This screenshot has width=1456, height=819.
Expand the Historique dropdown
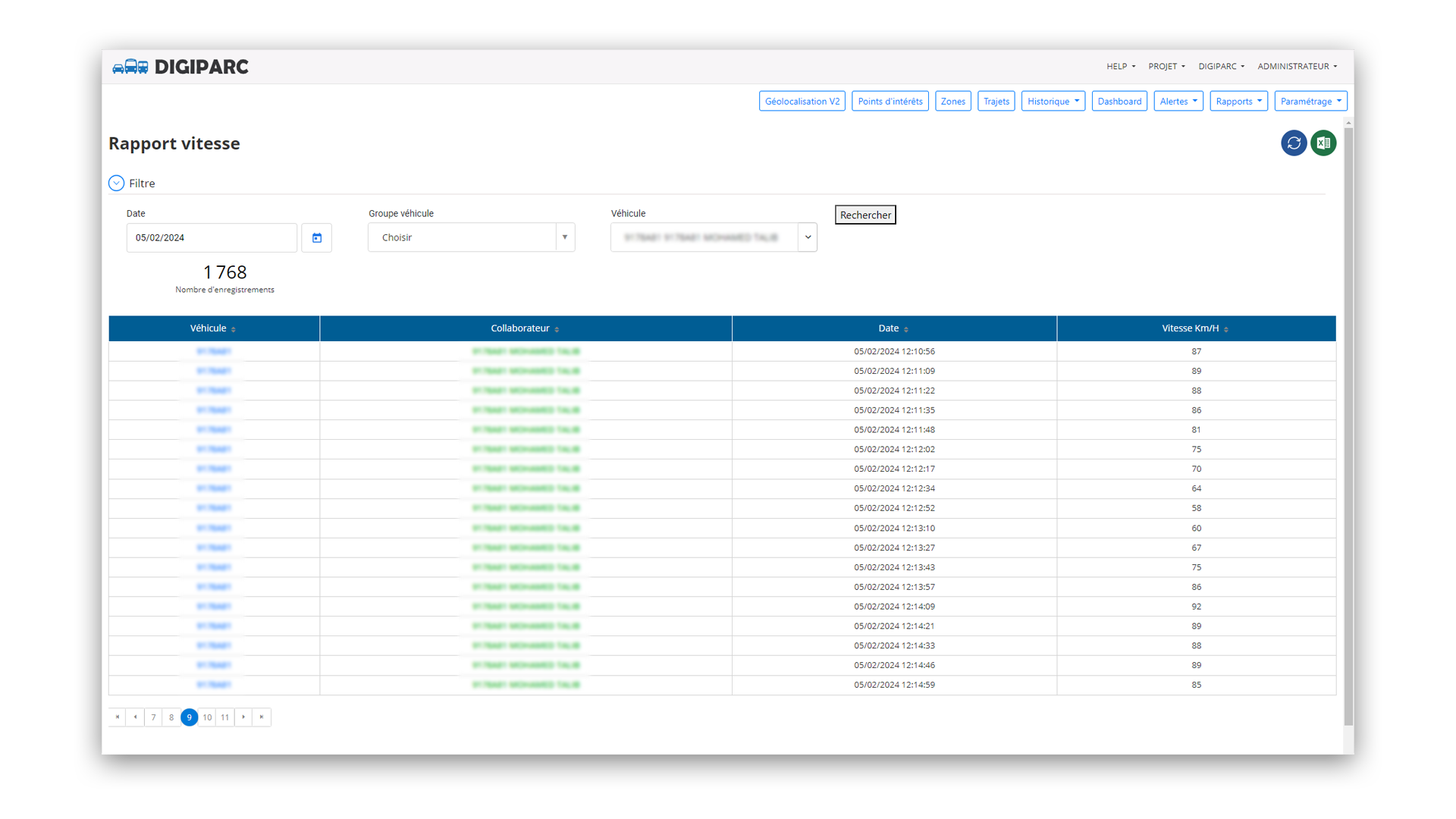point(1053,102)
